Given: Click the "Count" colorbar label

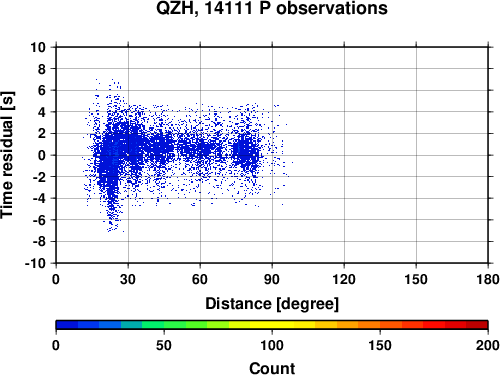Looking at the screenshot, I should pos(272,368).
